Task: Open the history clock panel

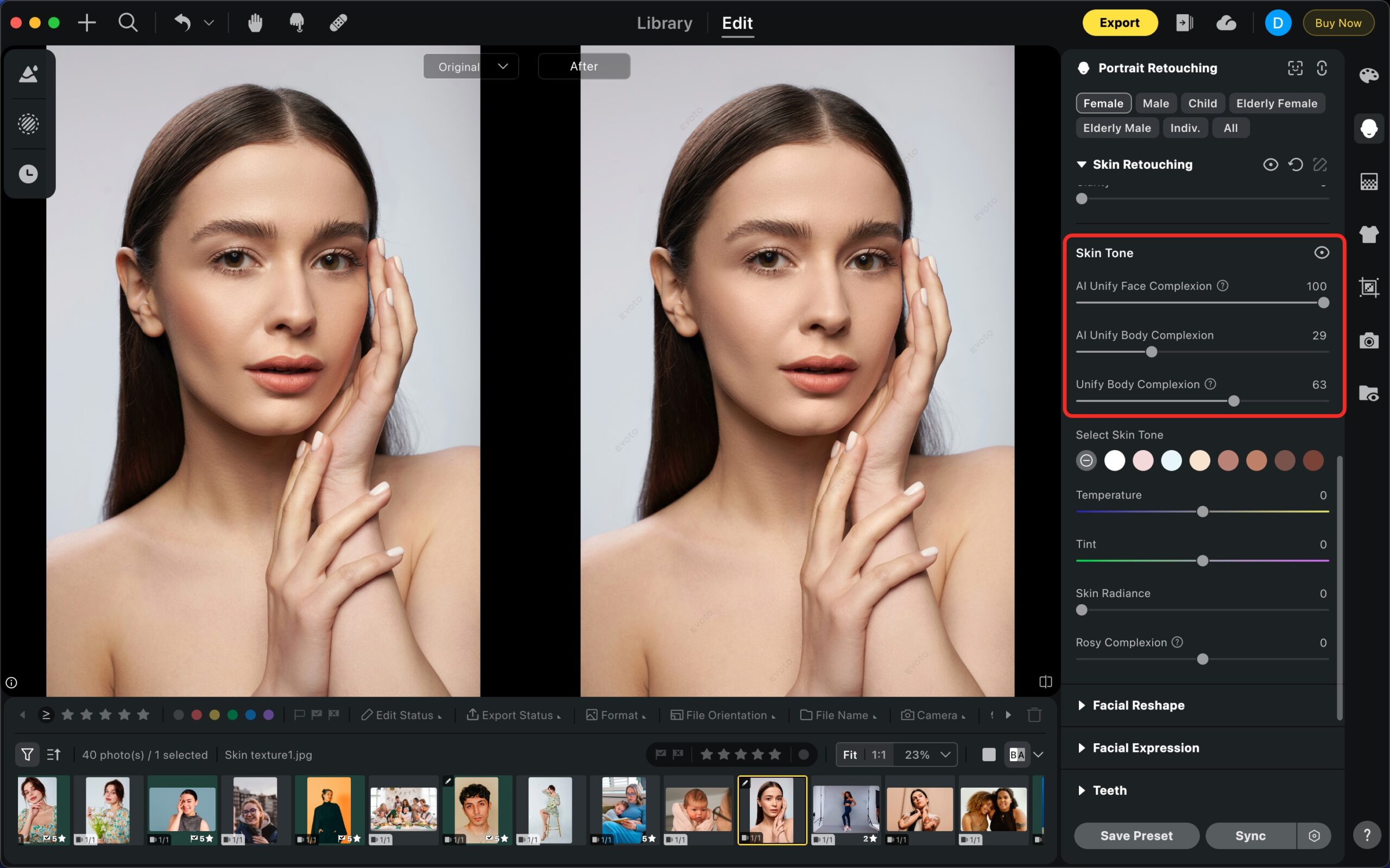Action: pos(28,174)
